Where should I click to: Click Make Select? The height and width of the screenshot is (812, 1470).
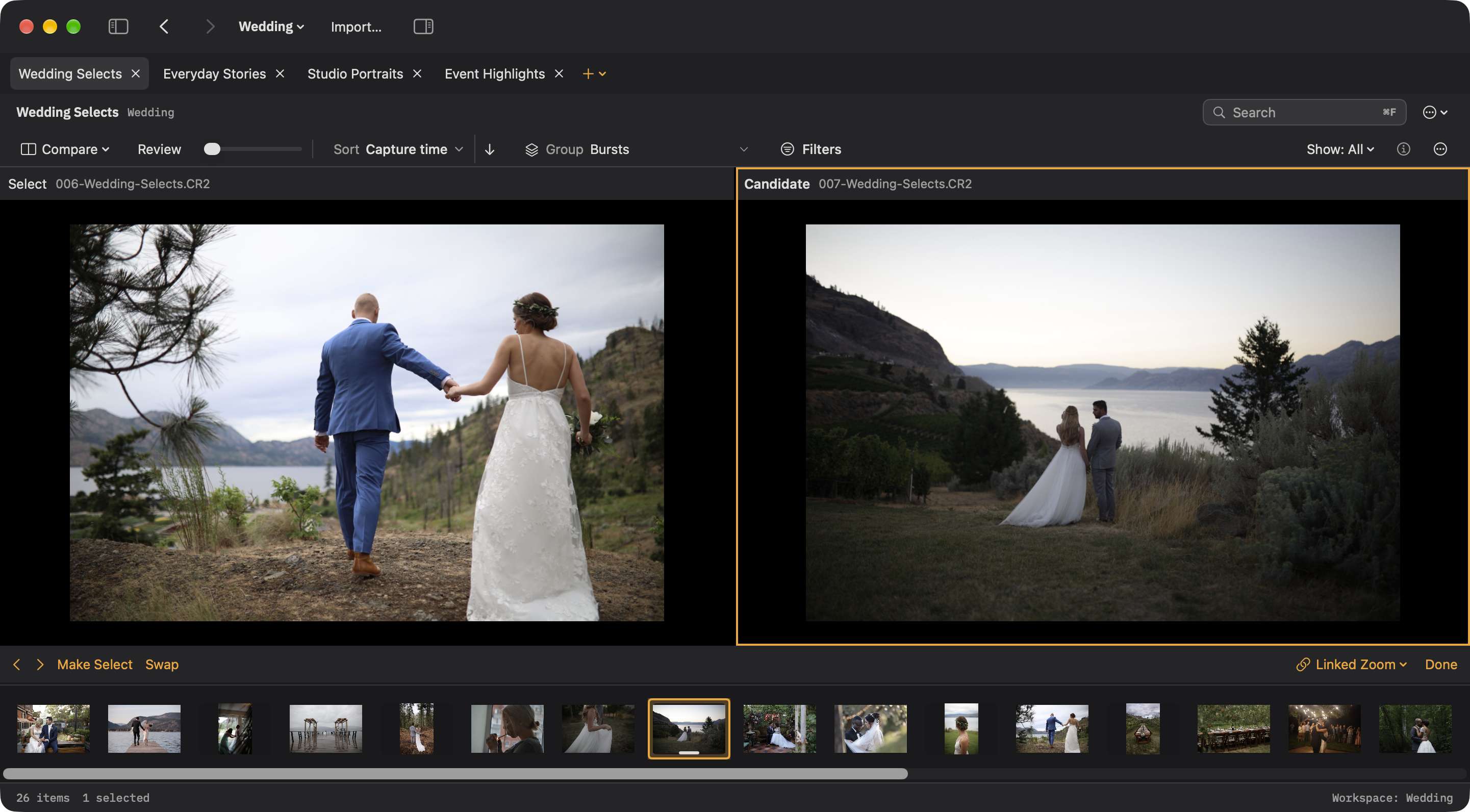coord(95,664)
